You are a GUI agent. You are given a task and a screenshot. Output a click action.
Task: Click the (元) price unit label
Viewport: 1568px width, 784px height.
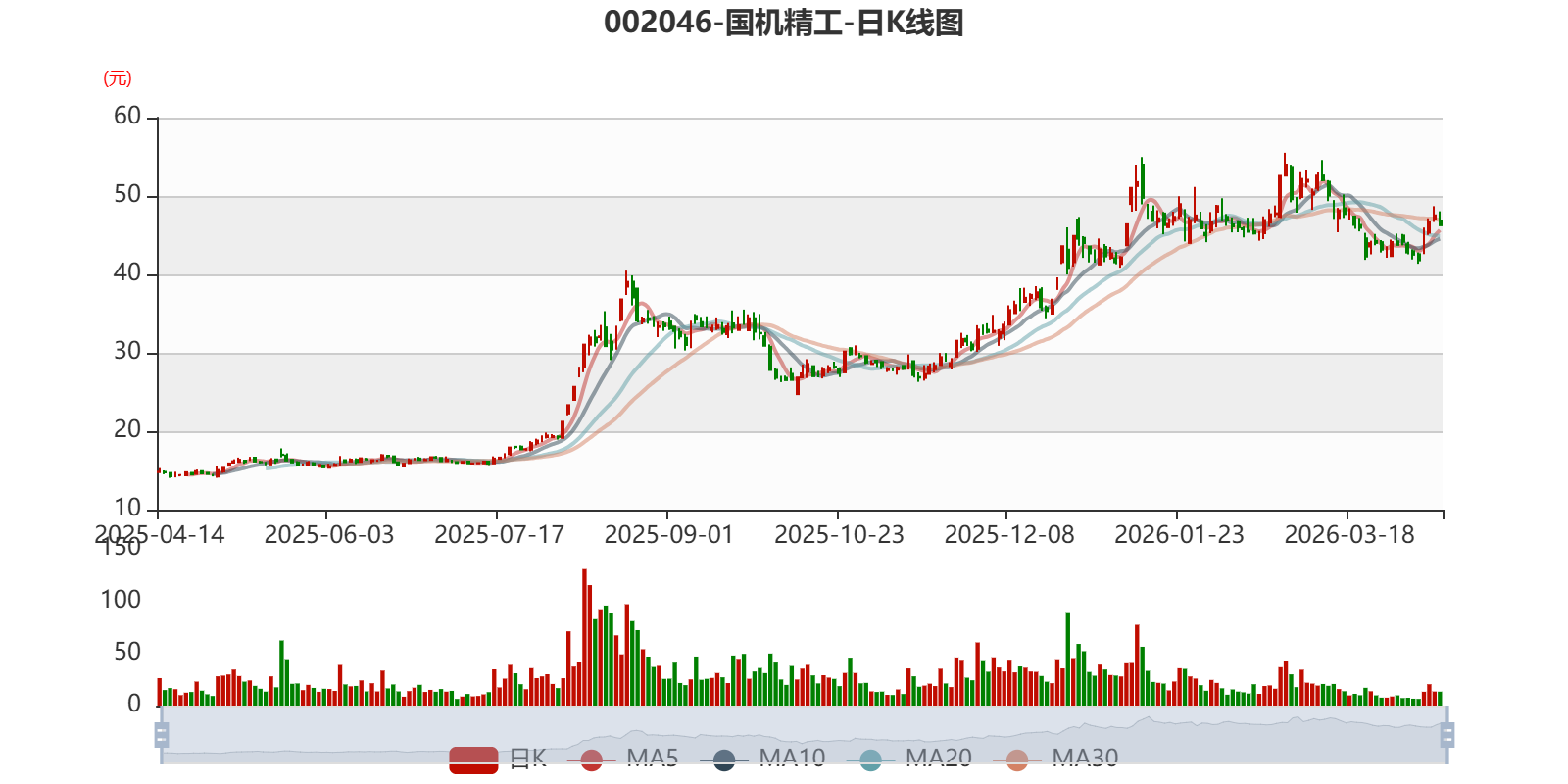tap(118, 78)
